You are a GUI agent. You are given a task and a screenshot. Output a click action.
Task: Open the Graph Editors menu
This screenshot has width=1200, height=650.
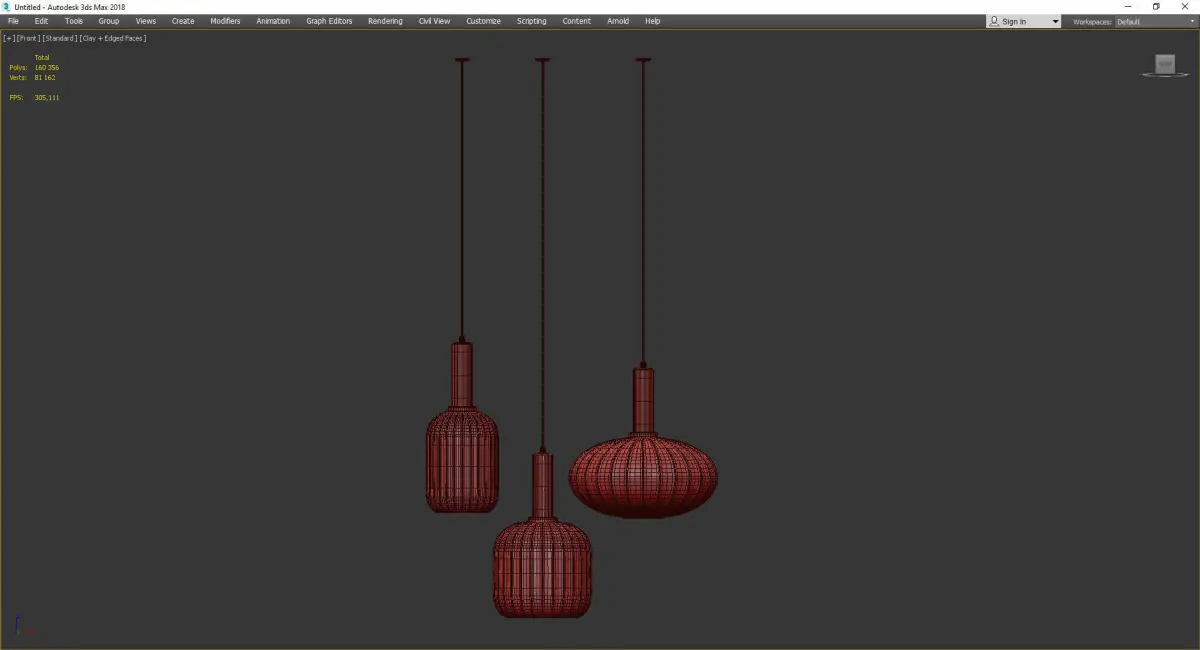coord(329,21)
